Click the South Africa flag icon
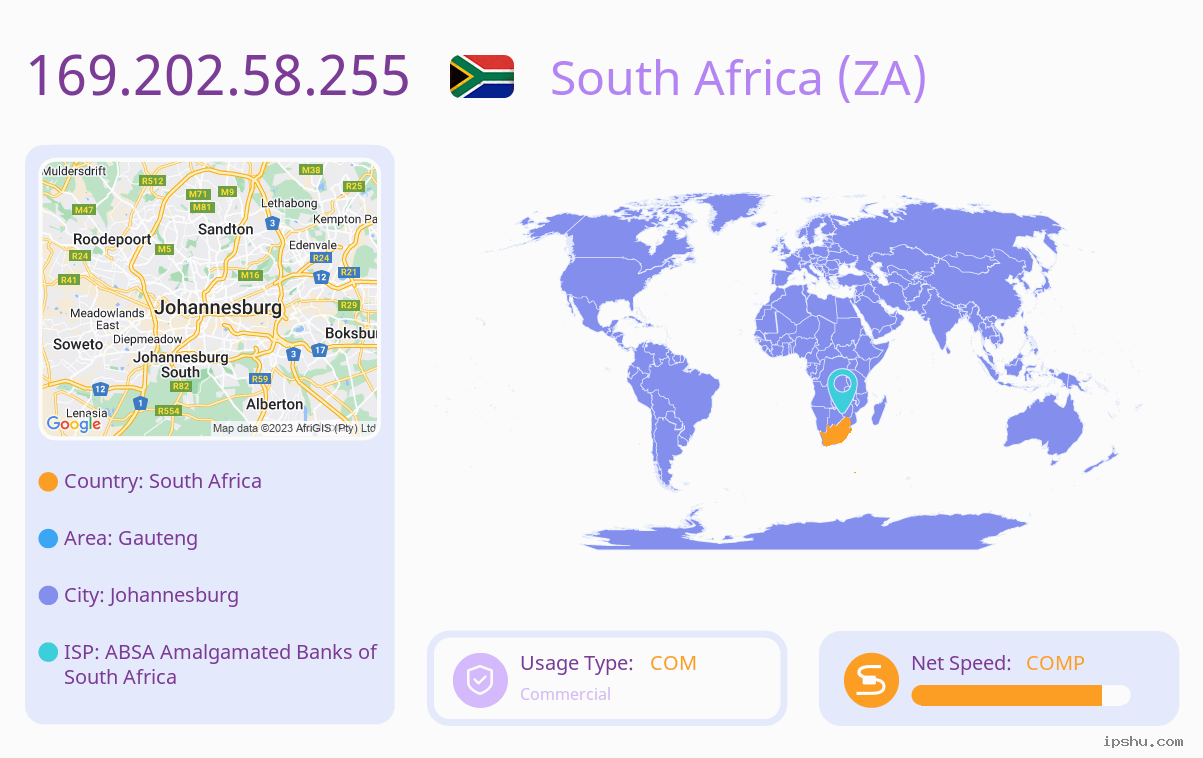 482,76
